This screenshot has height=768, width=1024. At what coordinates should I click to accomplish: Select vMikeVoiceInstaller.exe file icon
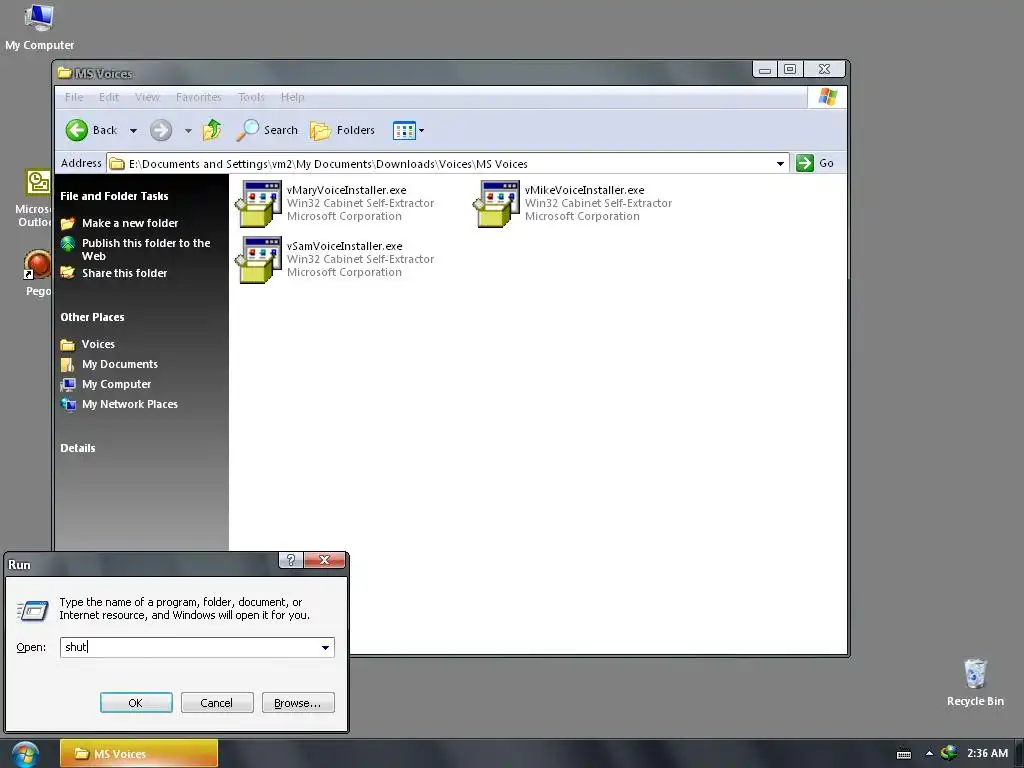point(496,203)
